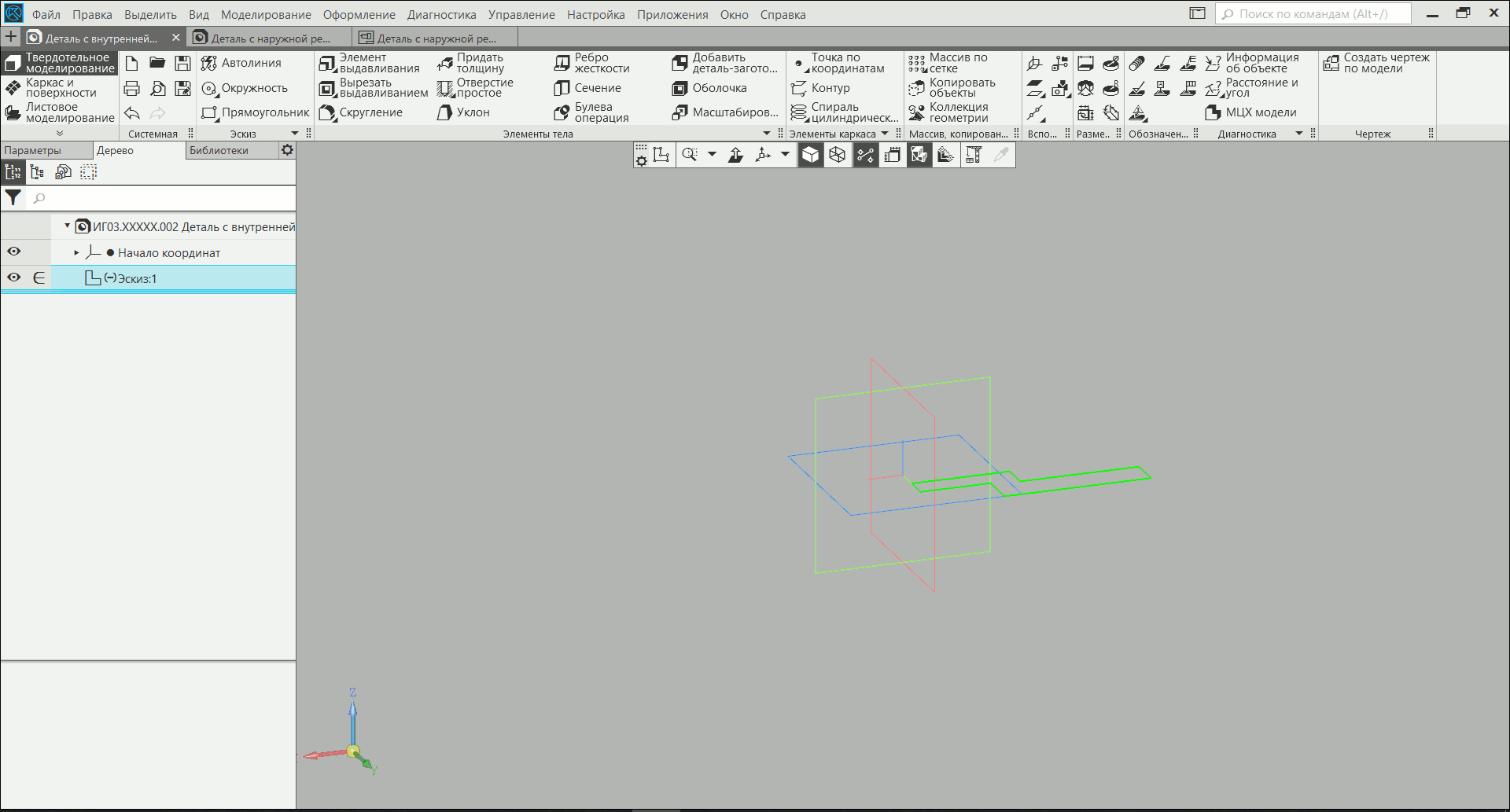The height and width of the screenshot is (812, 1510).
Task: Apply the Скругление fillet tool
Action: click(x=361, y=112)
